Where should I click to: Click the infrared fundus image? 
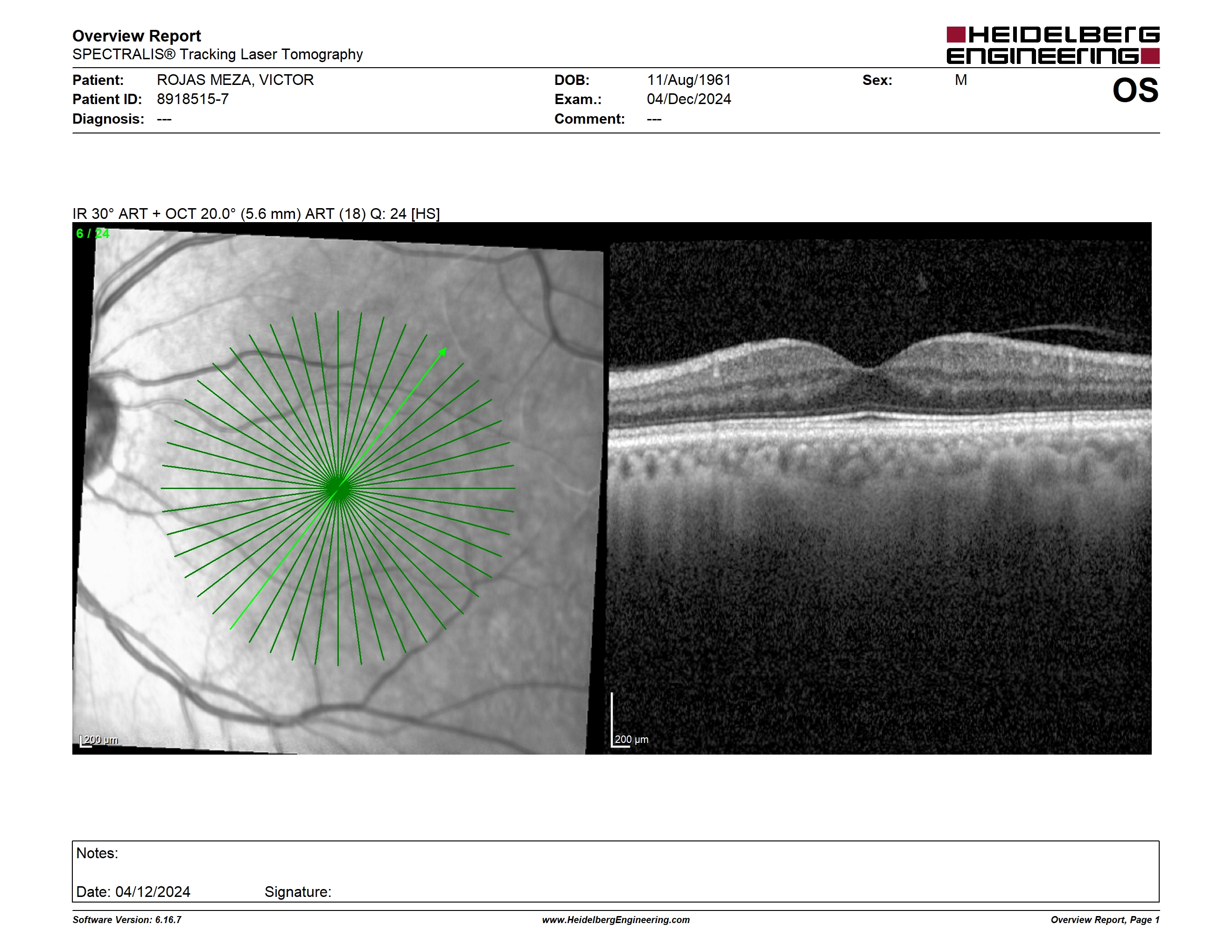338,489
